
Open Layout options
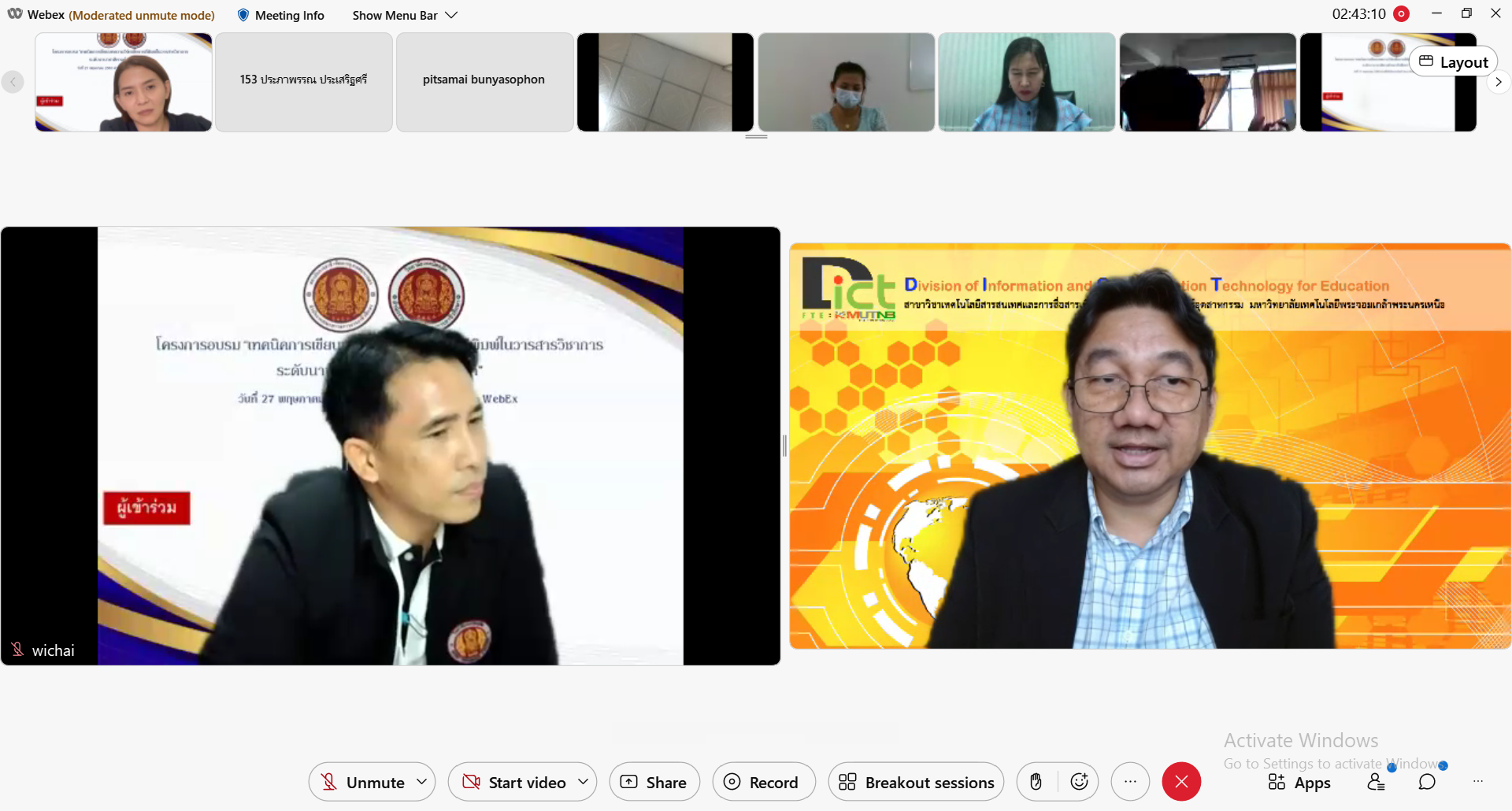[x=1453, y=62]
